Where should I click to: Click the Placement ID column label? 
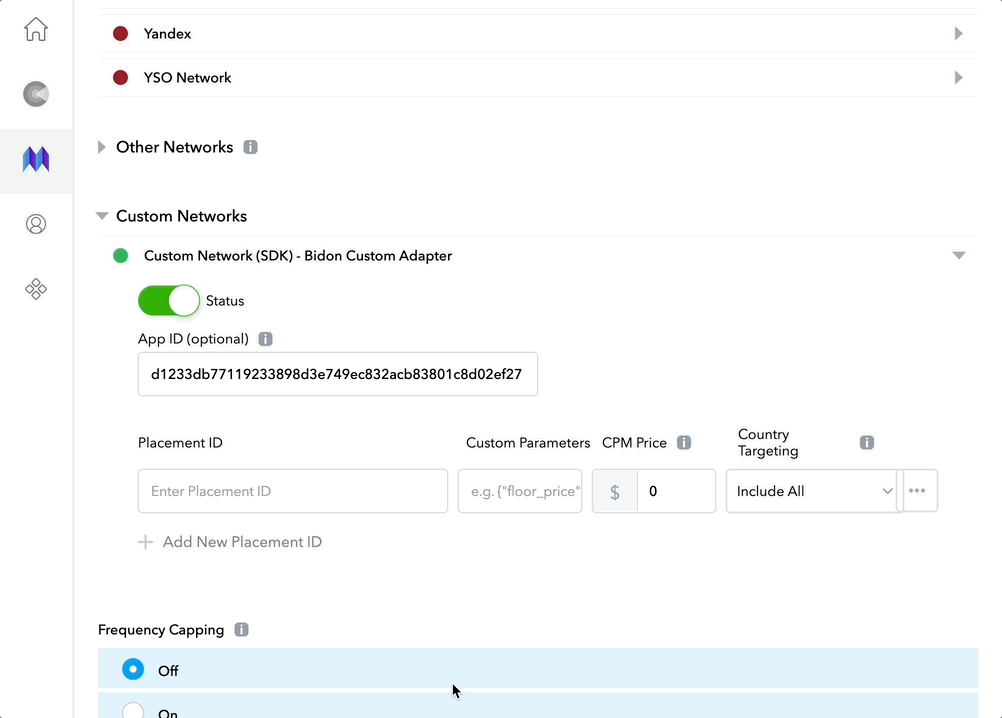[x=180, y=443]
